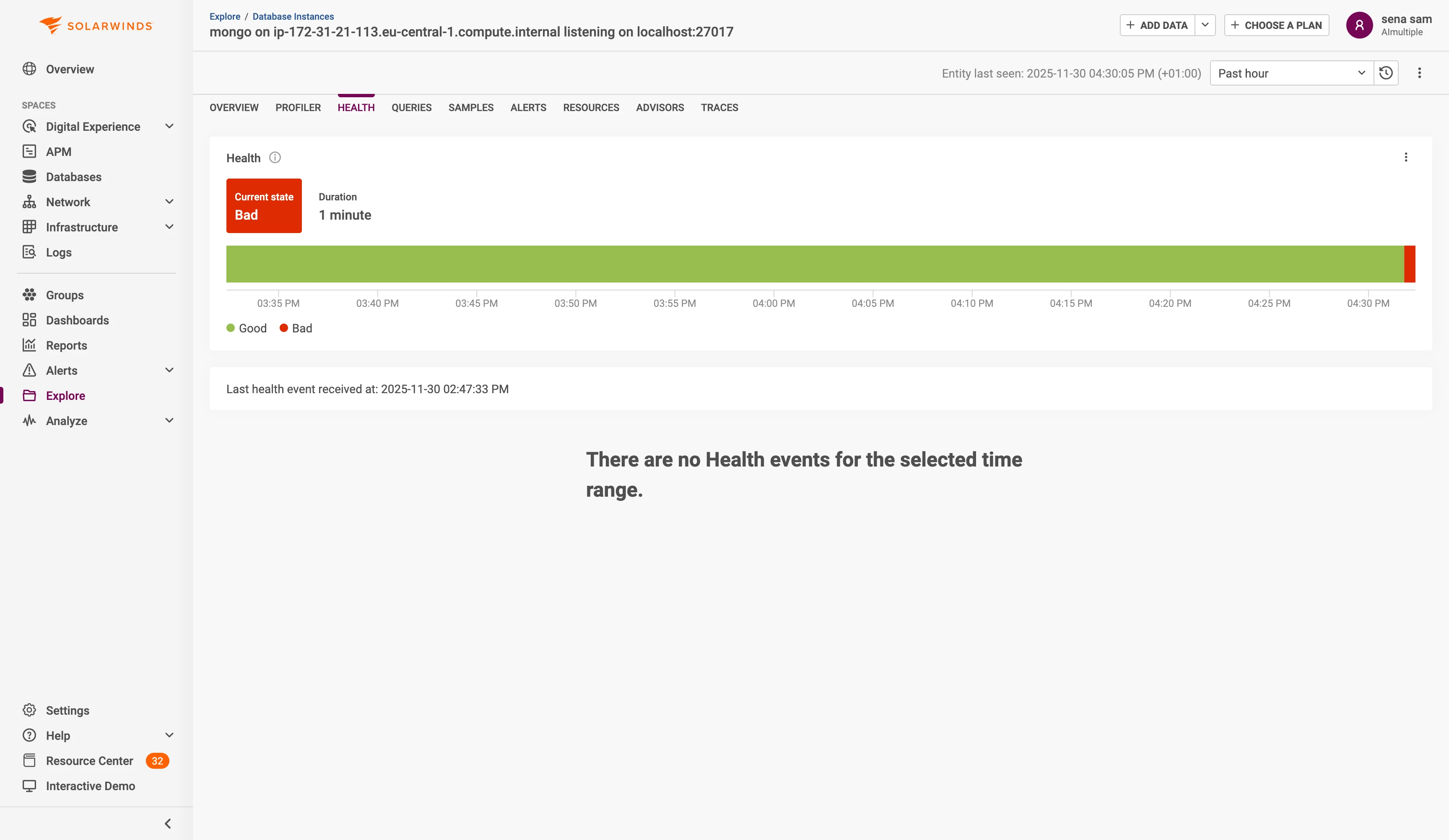Expand Infrastructure submenu chevron

click(169, 227)
